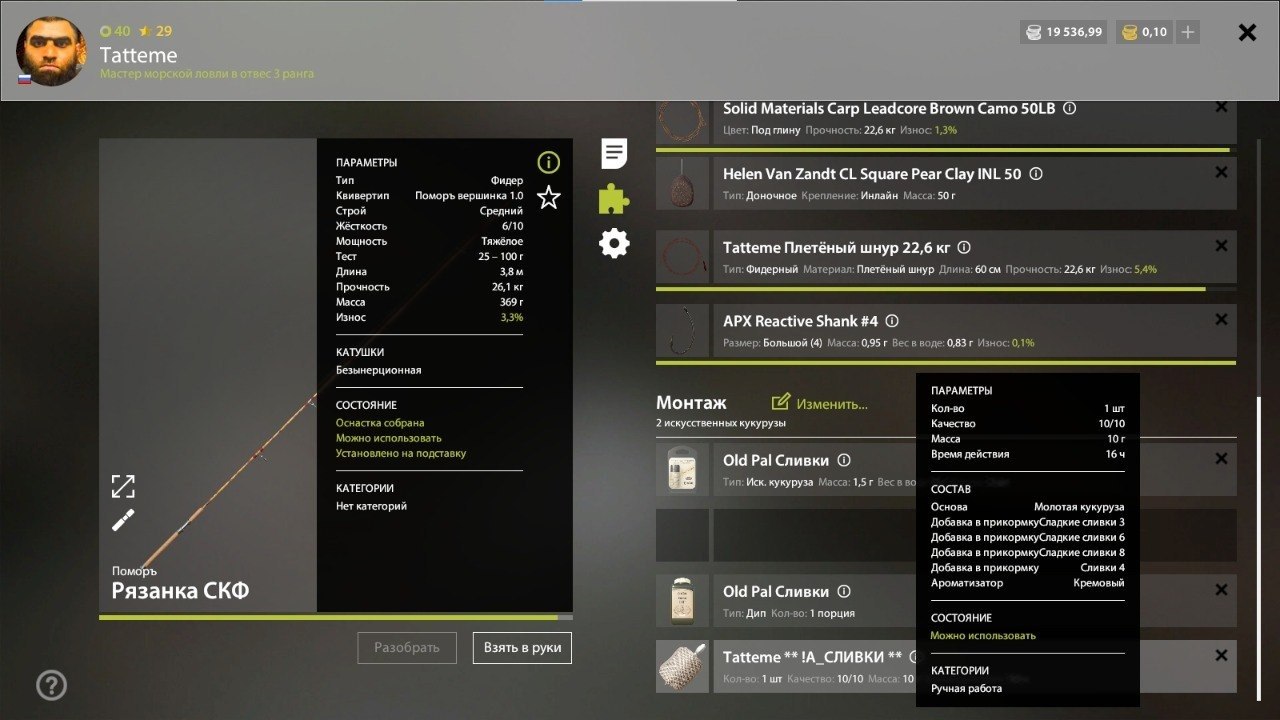Click the Разобрать button

[x=406, y=647]
